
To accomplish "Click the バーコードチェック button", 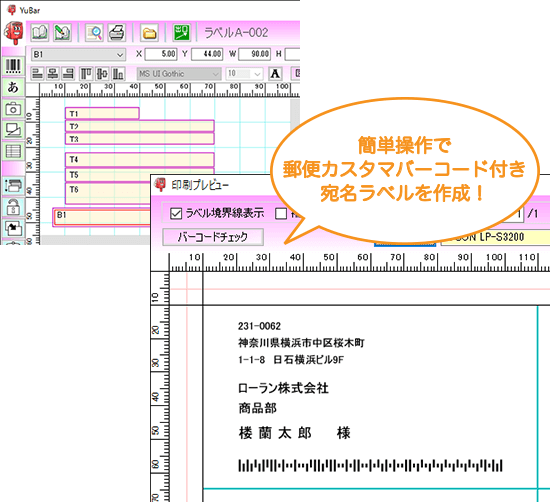I will pyautogui.click(x=213, y=237).
